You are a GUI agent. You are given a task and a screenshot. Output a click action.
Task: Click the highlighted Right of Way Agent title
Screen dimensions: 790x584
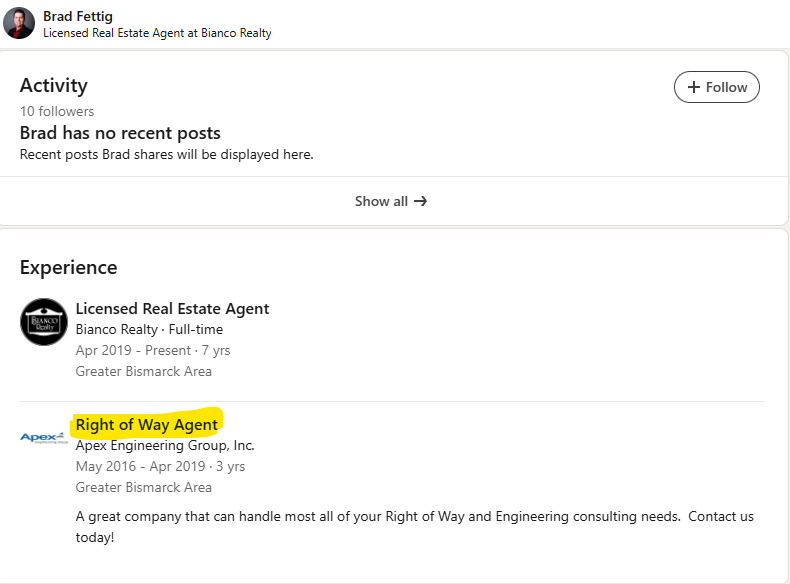point(147,425)
